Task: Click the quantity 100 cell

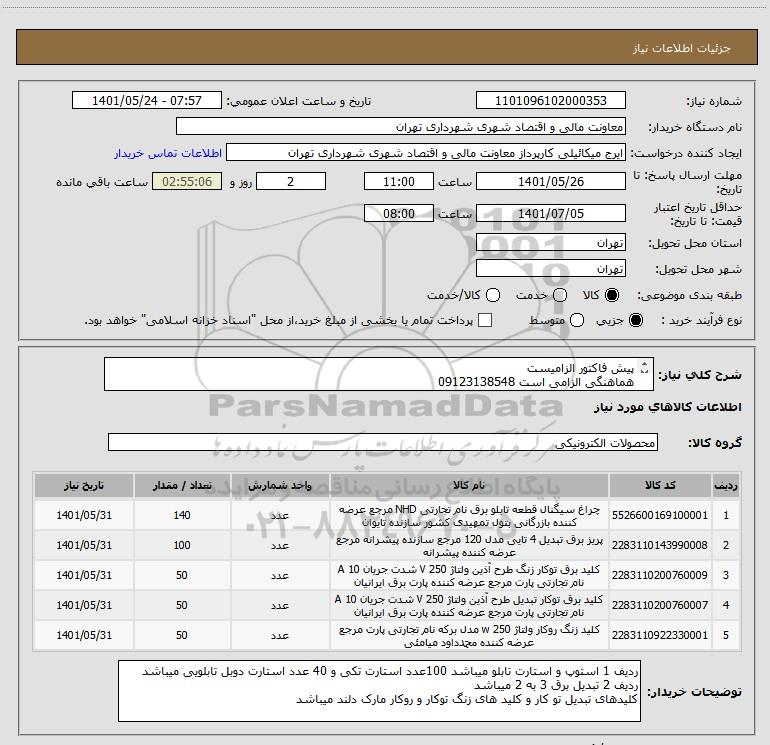Action: coord(182,545)
